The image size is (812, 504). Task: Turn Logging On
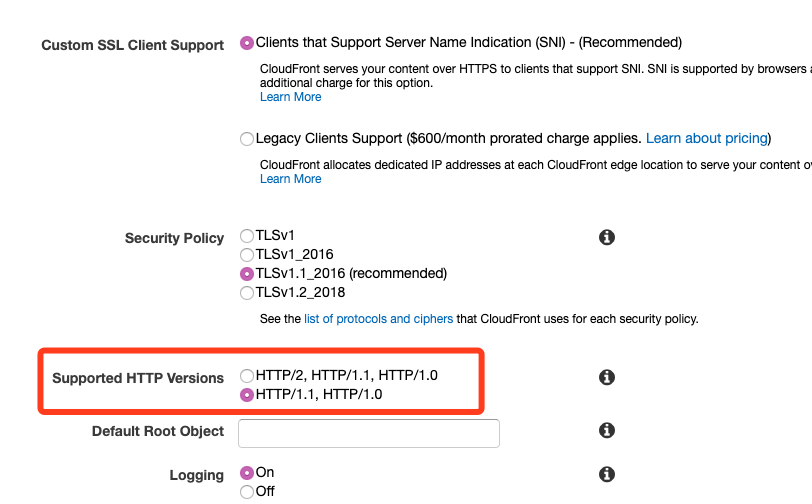[x=247, y=472]
